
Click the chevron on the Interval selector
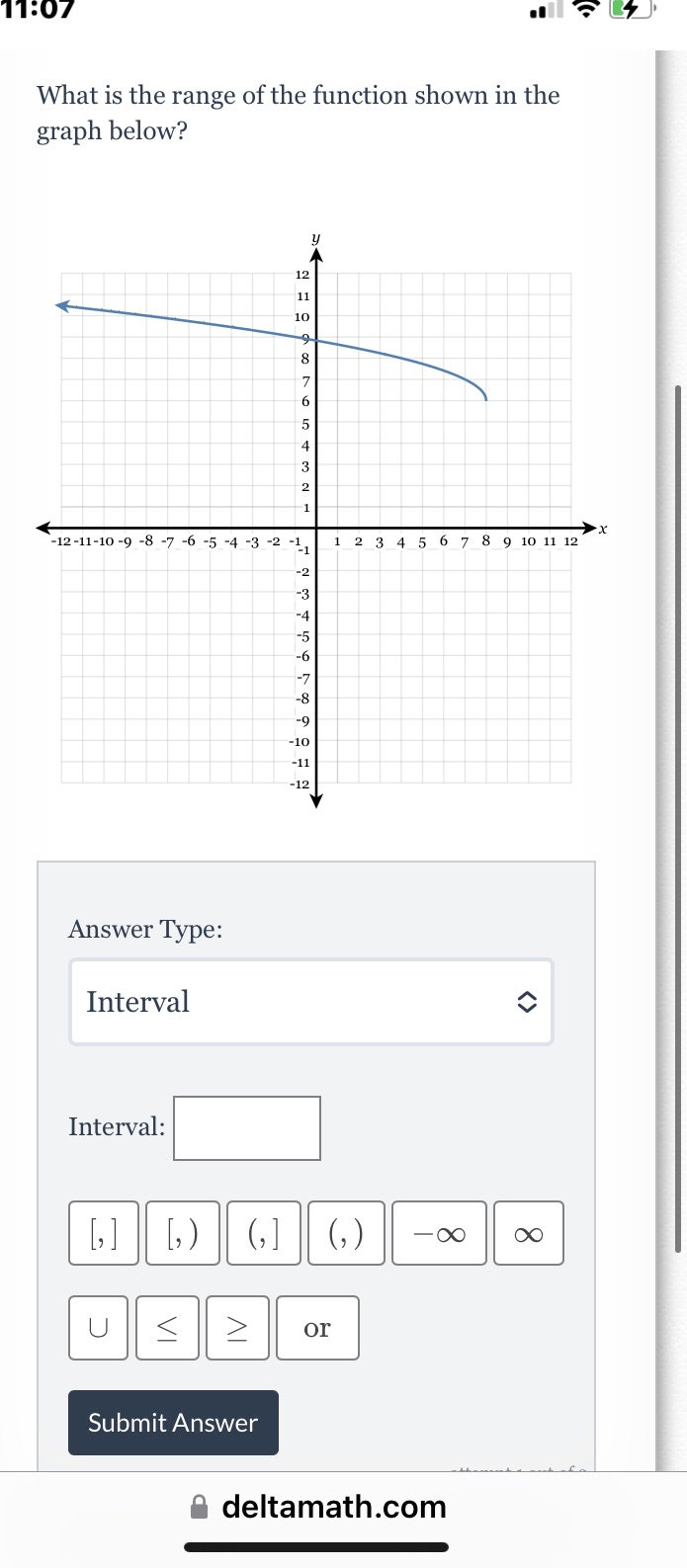pos(528,1001)
